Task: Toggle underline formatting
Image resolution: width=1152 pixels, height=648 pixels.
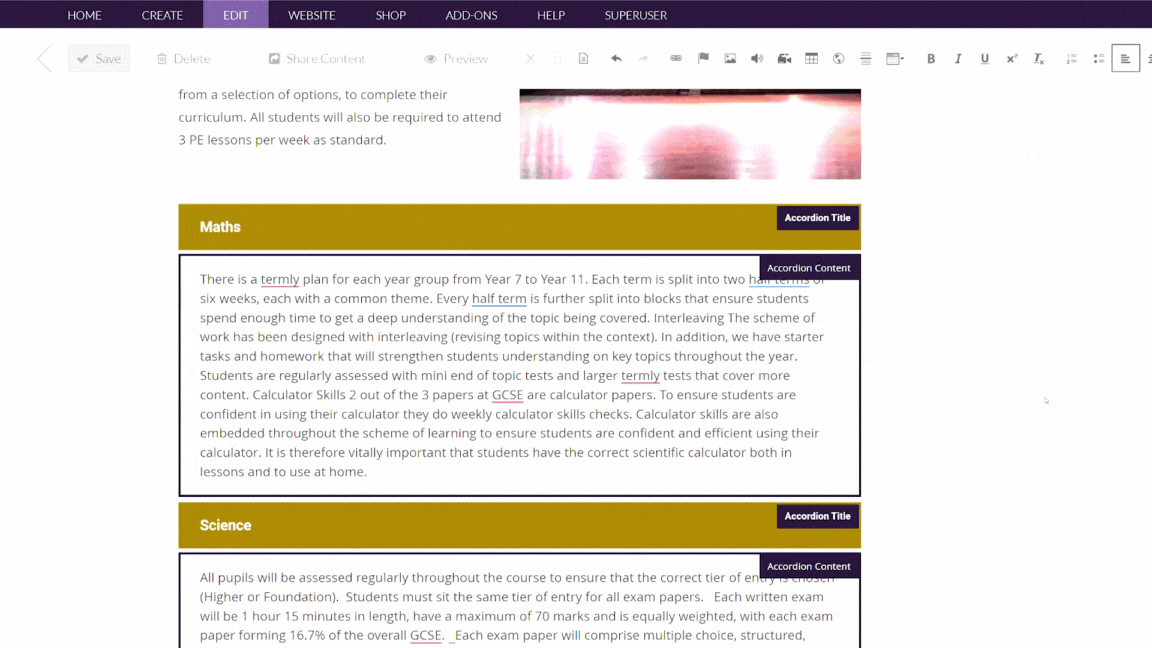Action: click(984, 58)
